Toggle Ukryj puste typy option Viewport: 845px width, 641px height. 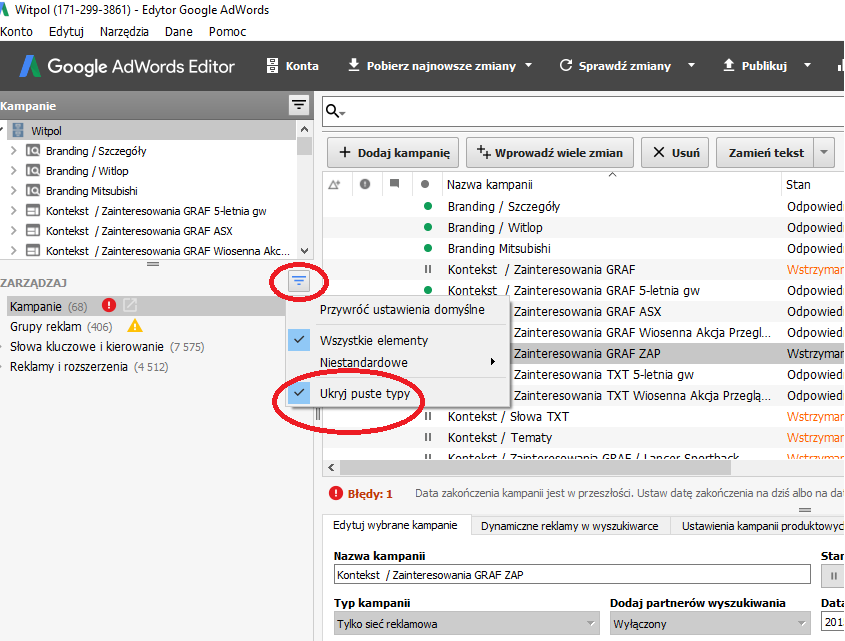pos(398,393)
